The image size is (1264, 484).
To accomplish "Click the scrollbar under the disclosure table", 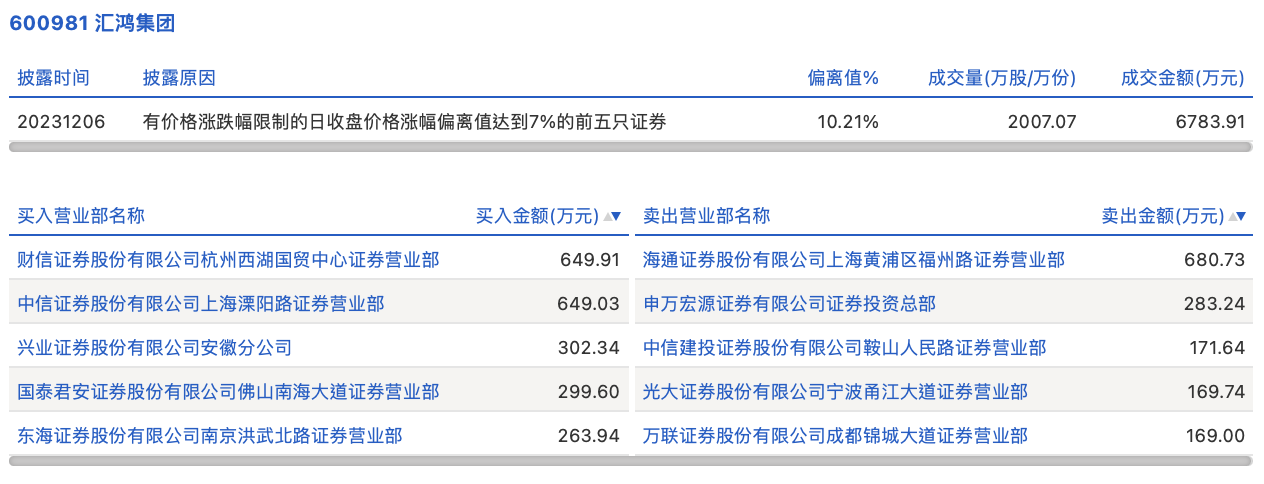I will click(630, 147).
